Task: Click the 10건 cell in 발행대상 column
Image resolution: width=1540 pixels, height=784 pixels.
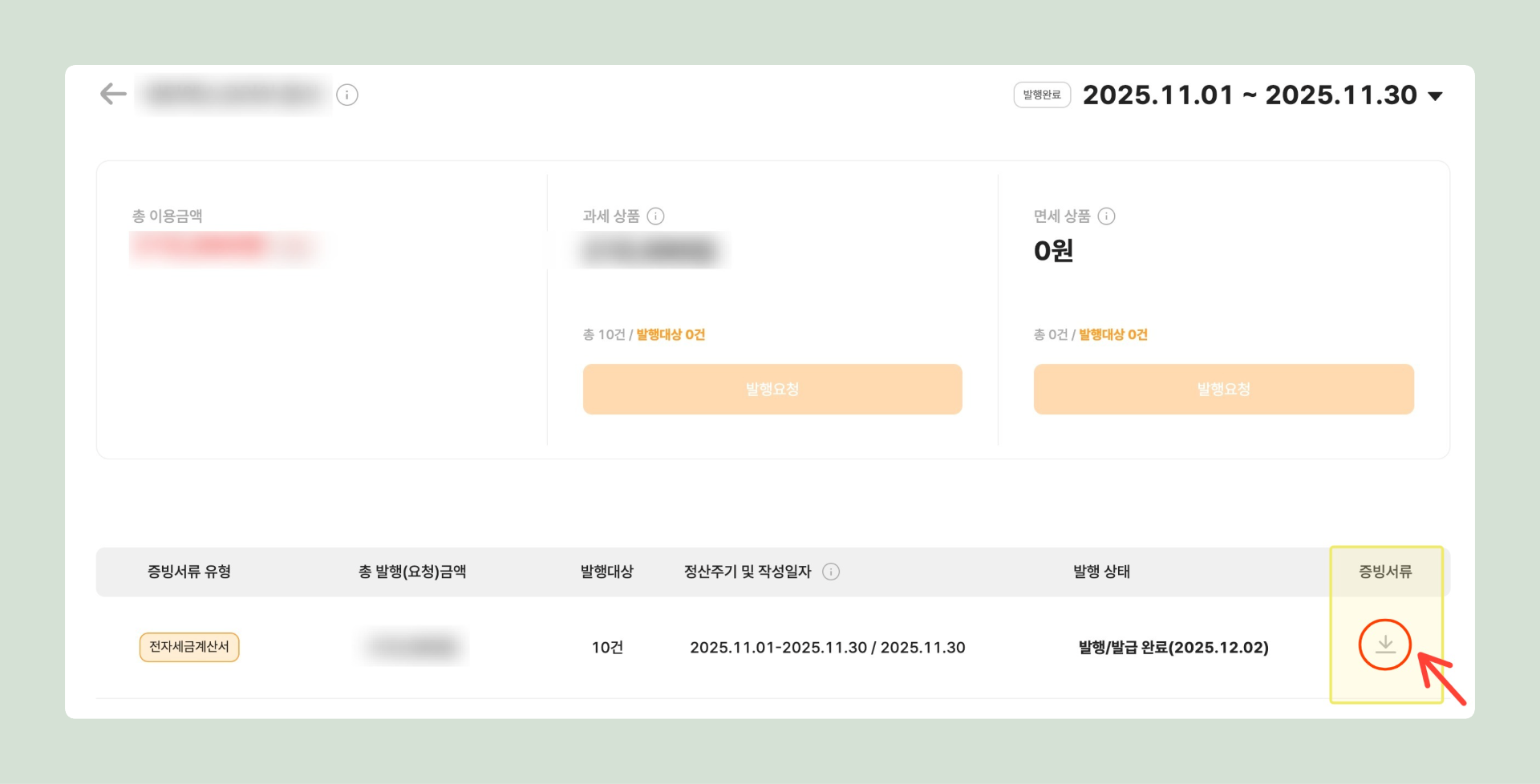Action: pyautogui.click(x=607, y=648)
